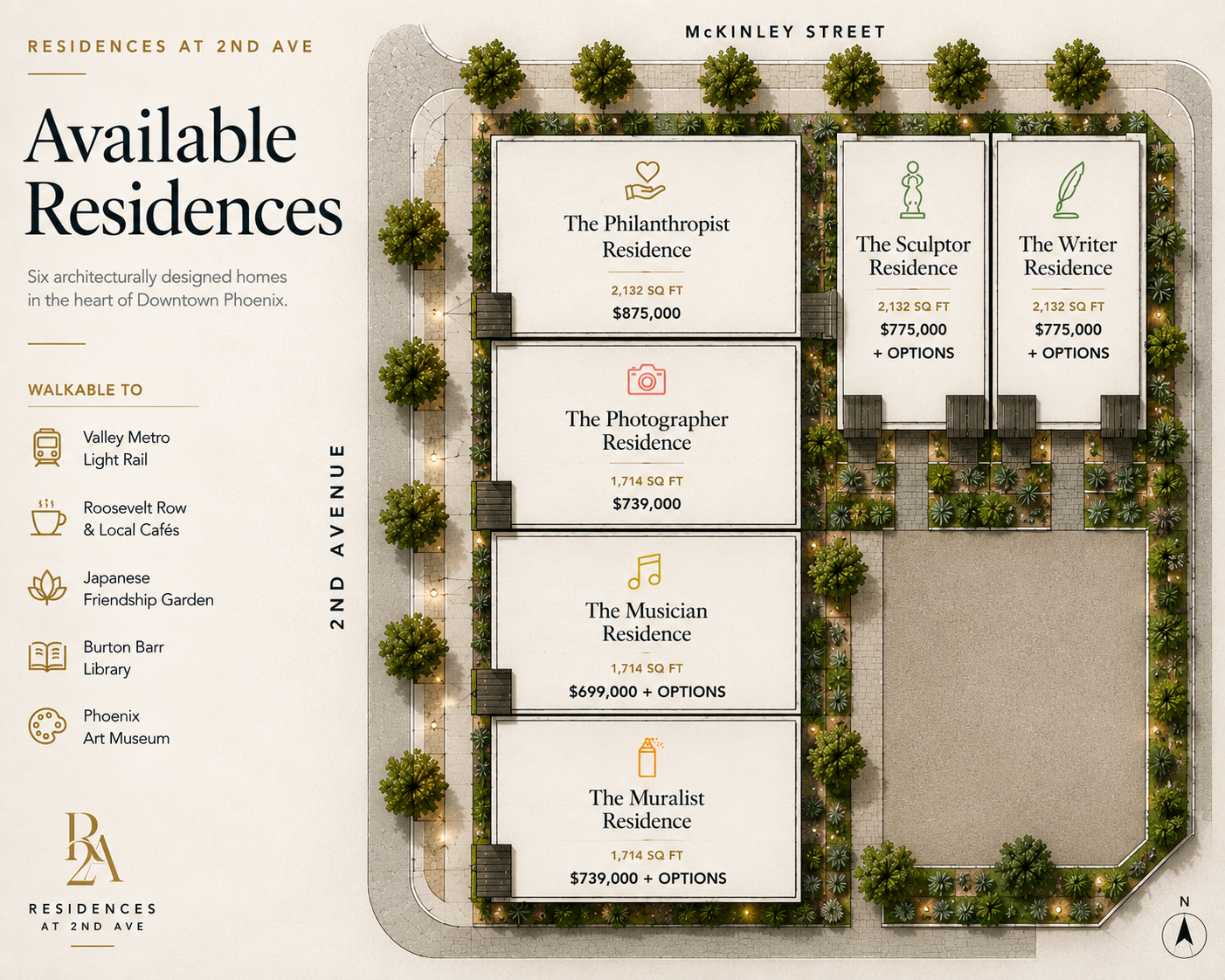This screenshot has height=980, width=1225.
Task: Select 'The Muralist Residence' title
Action: coord(647,809)
